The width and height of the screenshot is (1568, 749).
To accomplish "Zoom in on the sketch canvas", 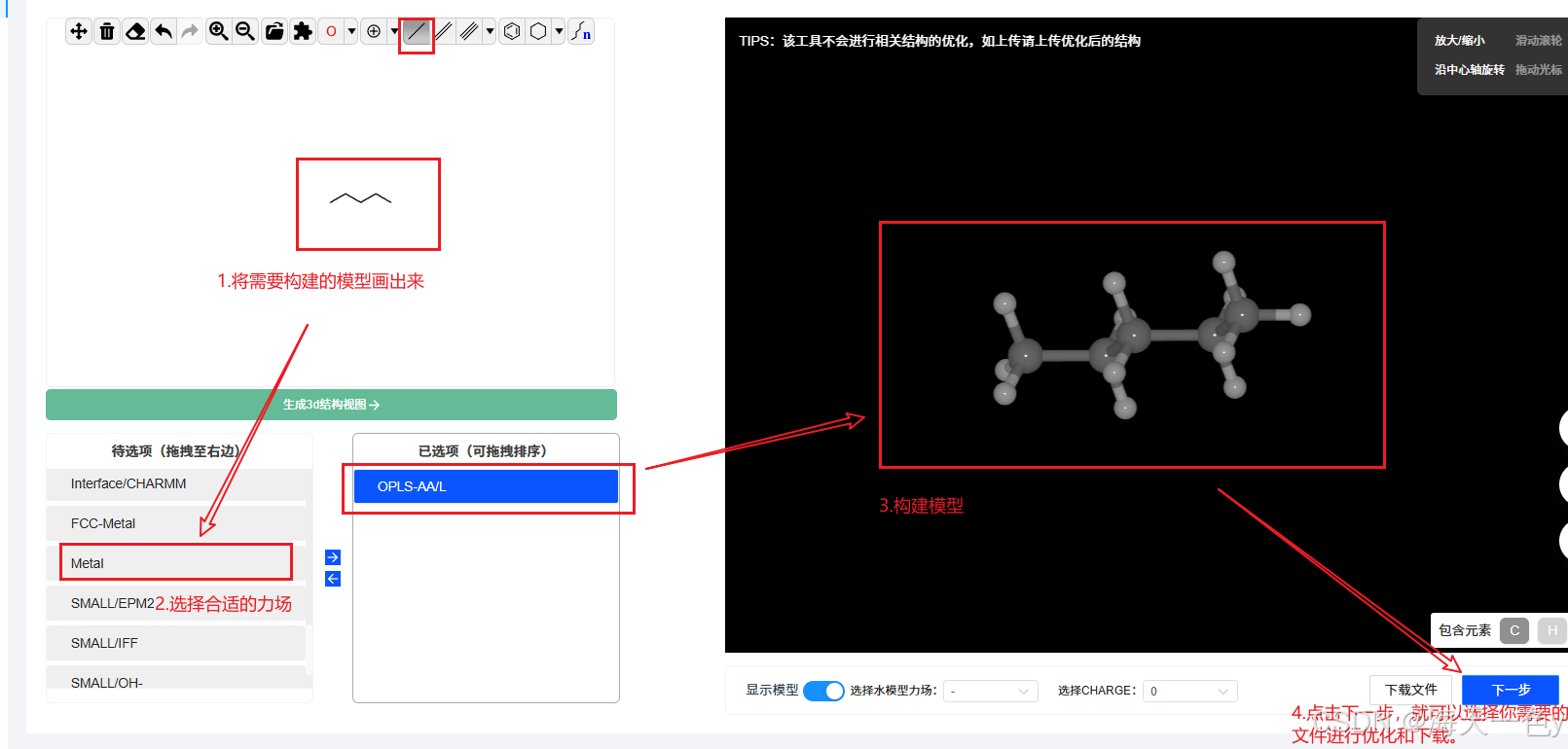I will pyautogui.click(x=219, y=31).
